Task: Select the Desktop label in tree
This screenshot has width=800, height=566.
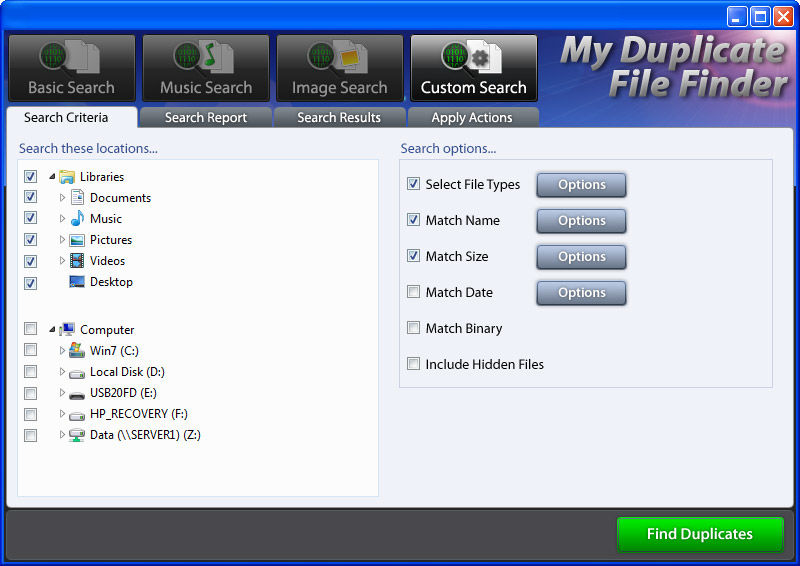Action: 111,282
